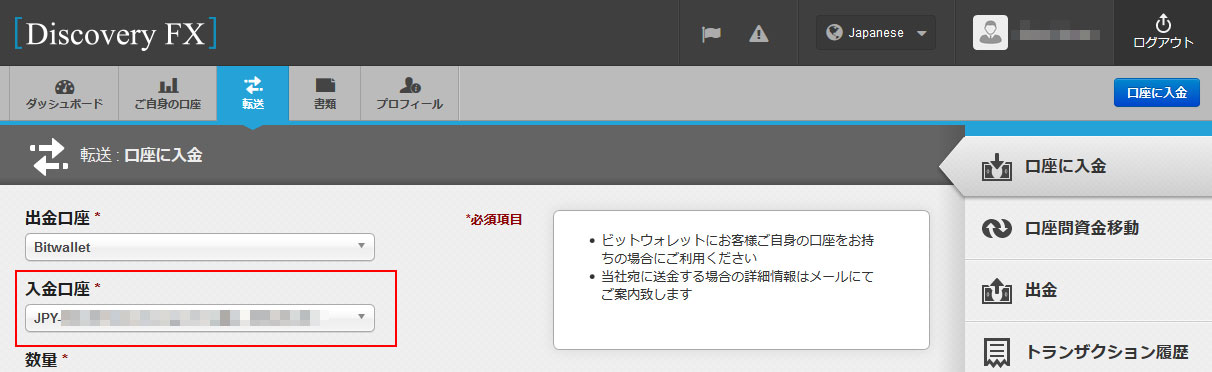Click the blue 口座に入金 button
This screenshot has height=372, width=1212.
click(x=1156, y=93)
